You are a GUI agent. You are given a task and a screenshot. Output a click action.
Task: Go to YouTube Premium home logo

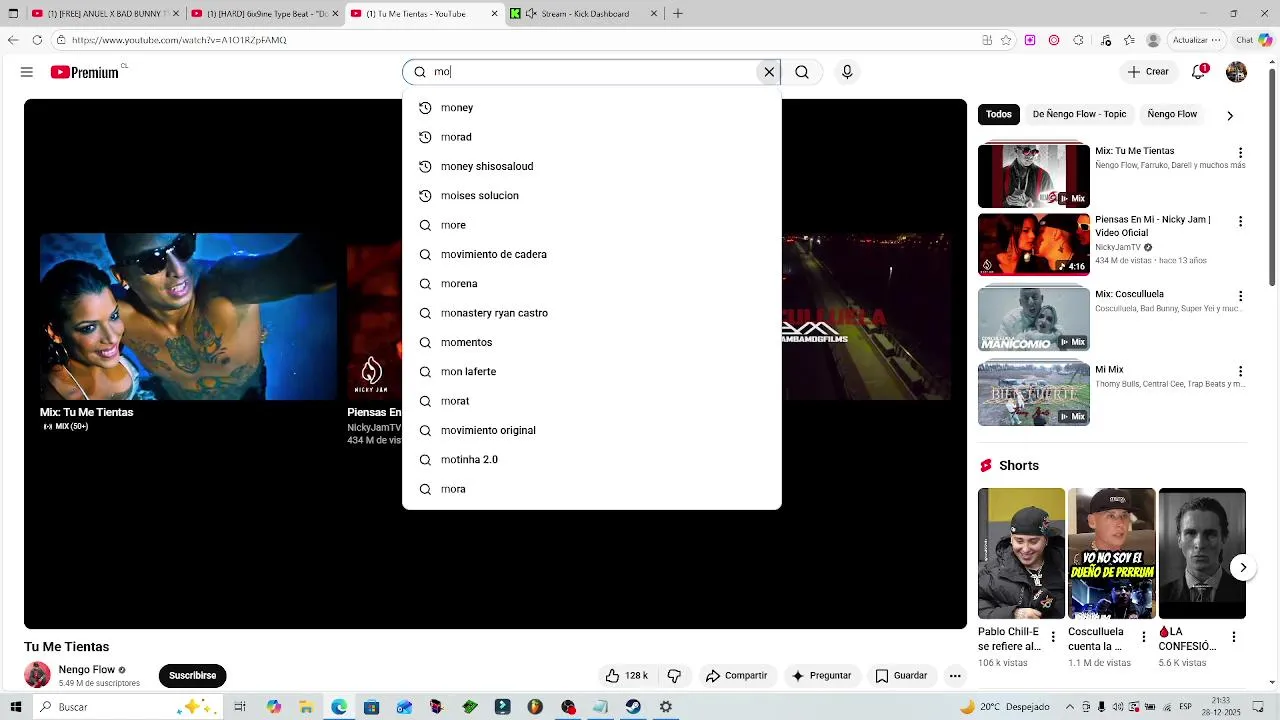point(85,72)
